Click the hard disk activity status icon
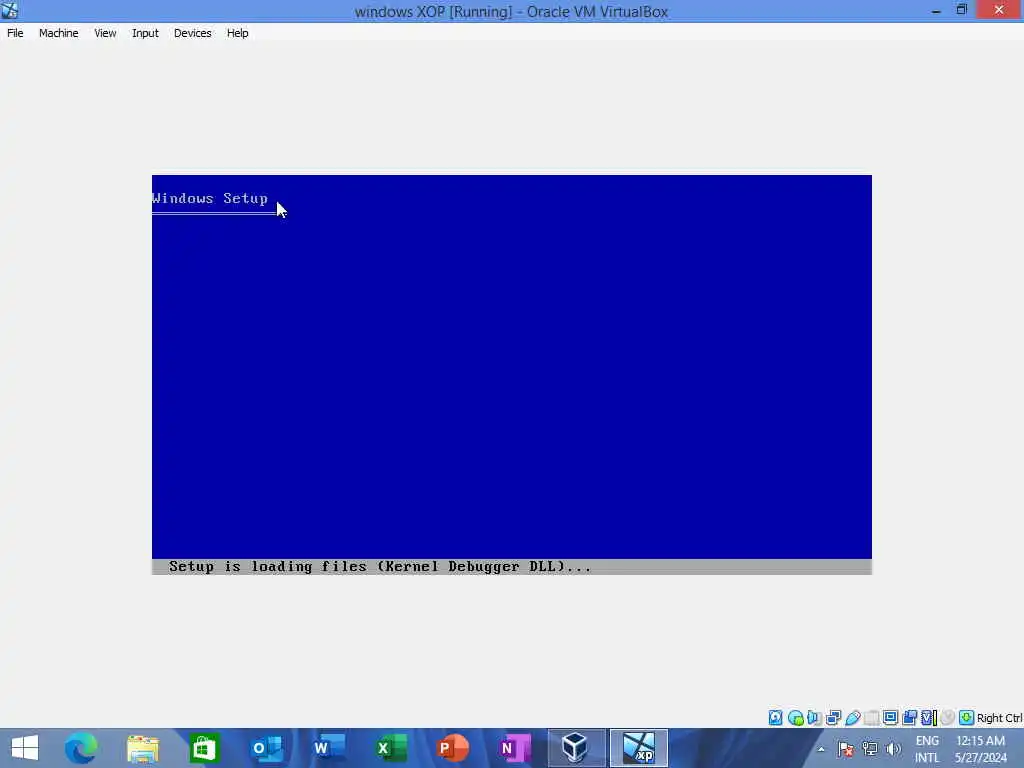Image resolution: width=1024 pixels, height=768 pixels. click(775, 718)
